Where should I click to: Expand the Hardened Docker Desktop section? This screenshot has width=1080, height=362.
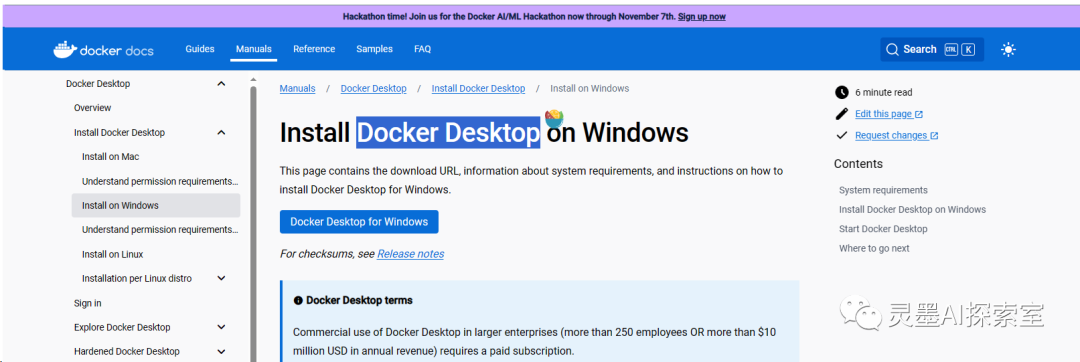pos(221,352)
